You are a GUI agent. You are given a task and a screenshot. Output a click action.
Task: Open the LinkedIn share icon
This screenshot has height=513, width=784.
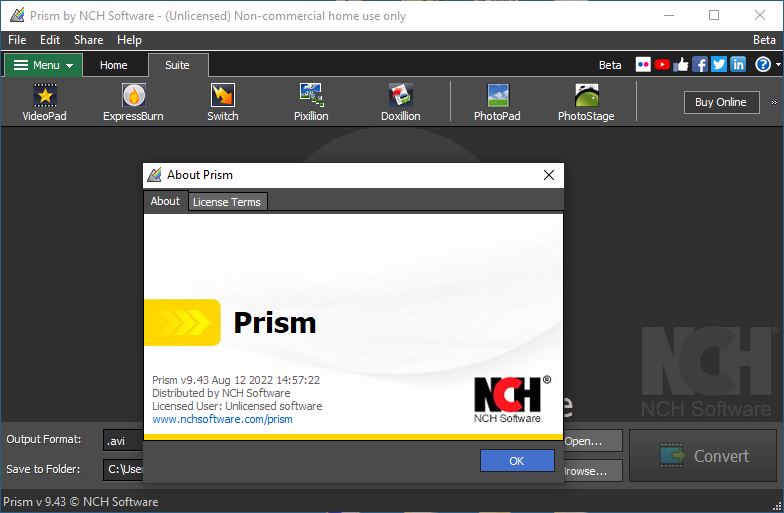(738, 64)
